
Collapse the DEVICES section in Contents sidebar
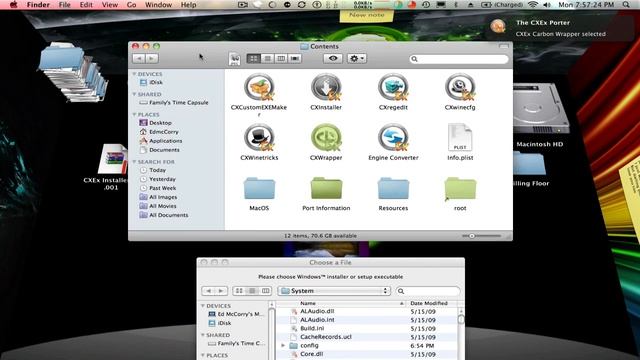click(x=134, y=74)
